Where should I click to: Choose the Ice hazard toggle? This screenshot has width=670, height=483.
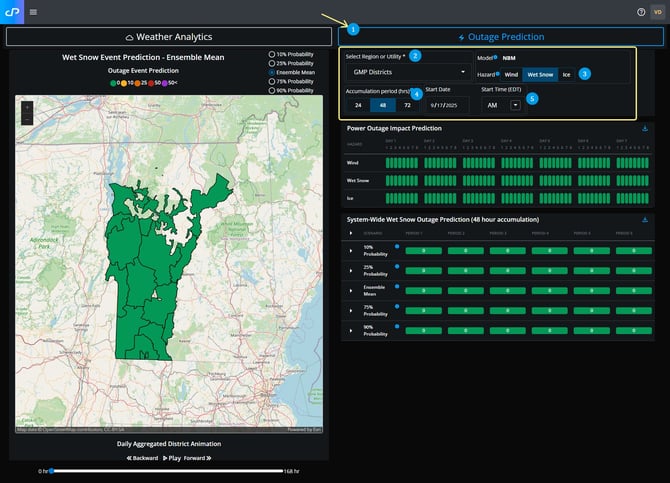(x=566, y=74)
